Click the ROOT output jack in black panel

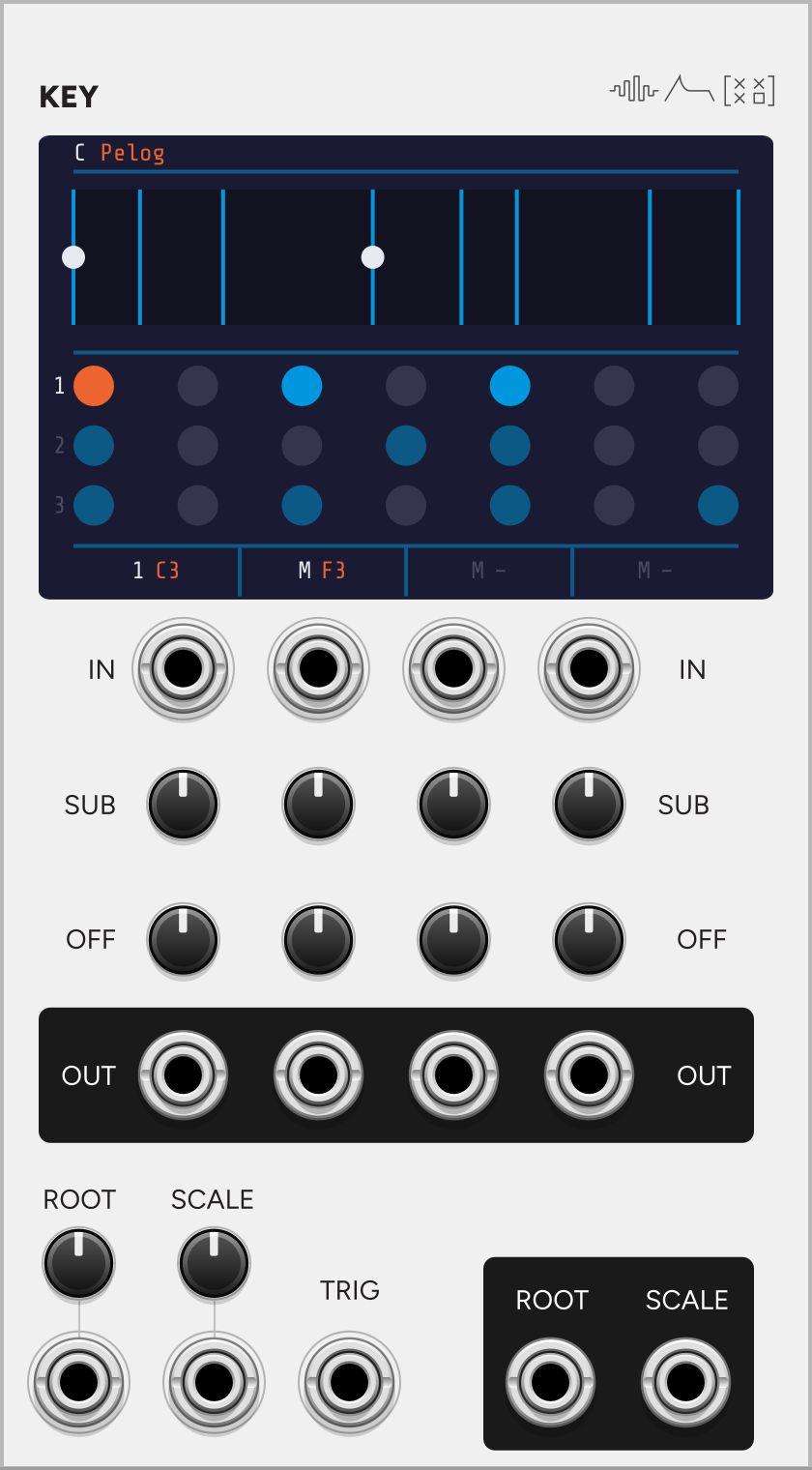point(550,1382)
